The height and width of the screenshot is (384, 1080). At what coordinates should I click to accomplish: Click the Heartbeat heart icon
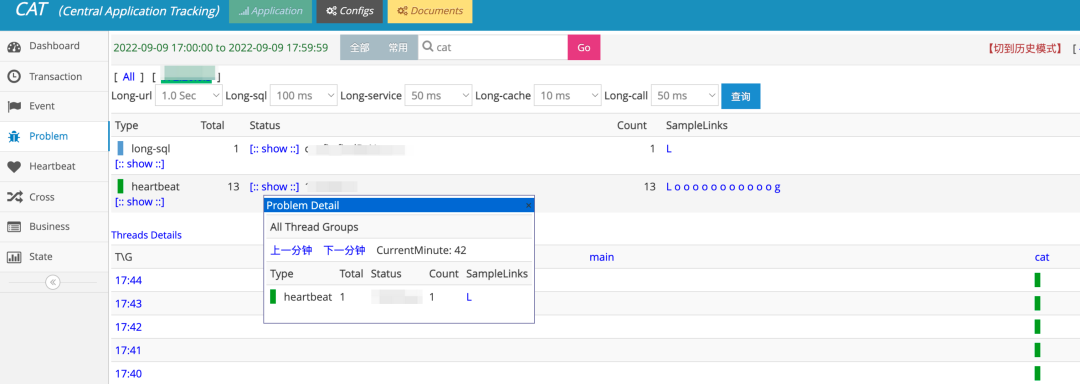point(14,167)
